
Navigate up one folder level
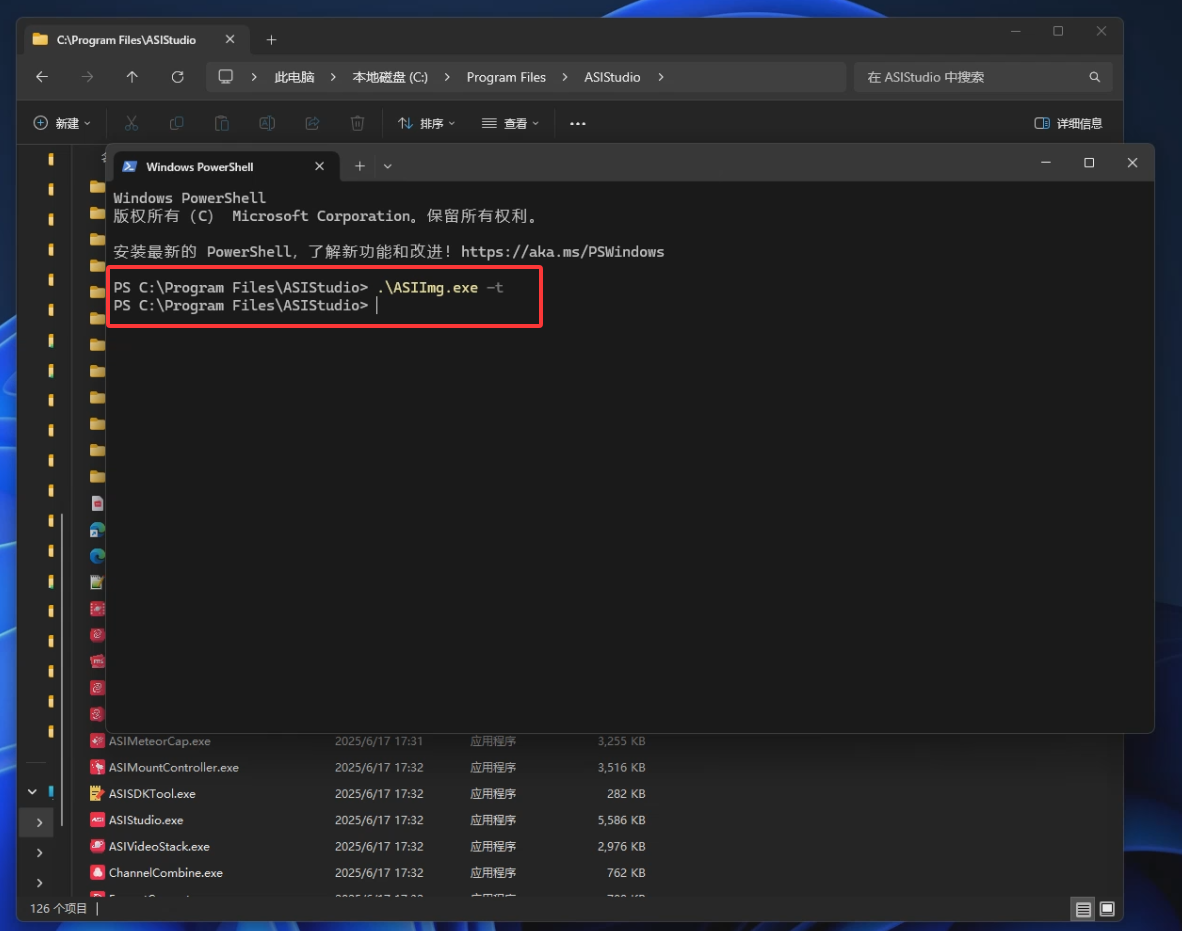(132, 77)
